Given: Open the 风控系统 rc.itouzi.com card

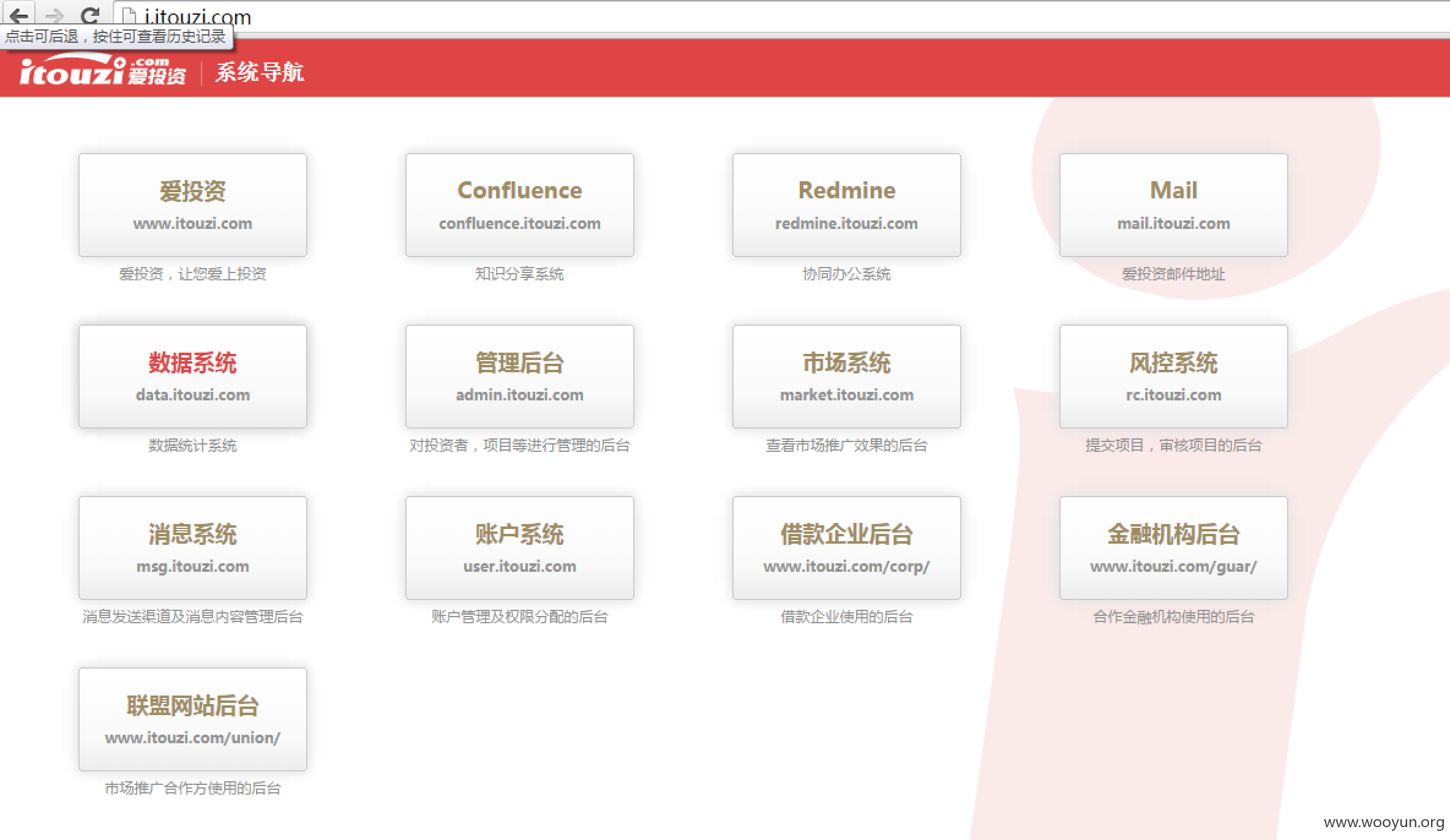Looking at the screenshot, I should tap(1174, 377).
